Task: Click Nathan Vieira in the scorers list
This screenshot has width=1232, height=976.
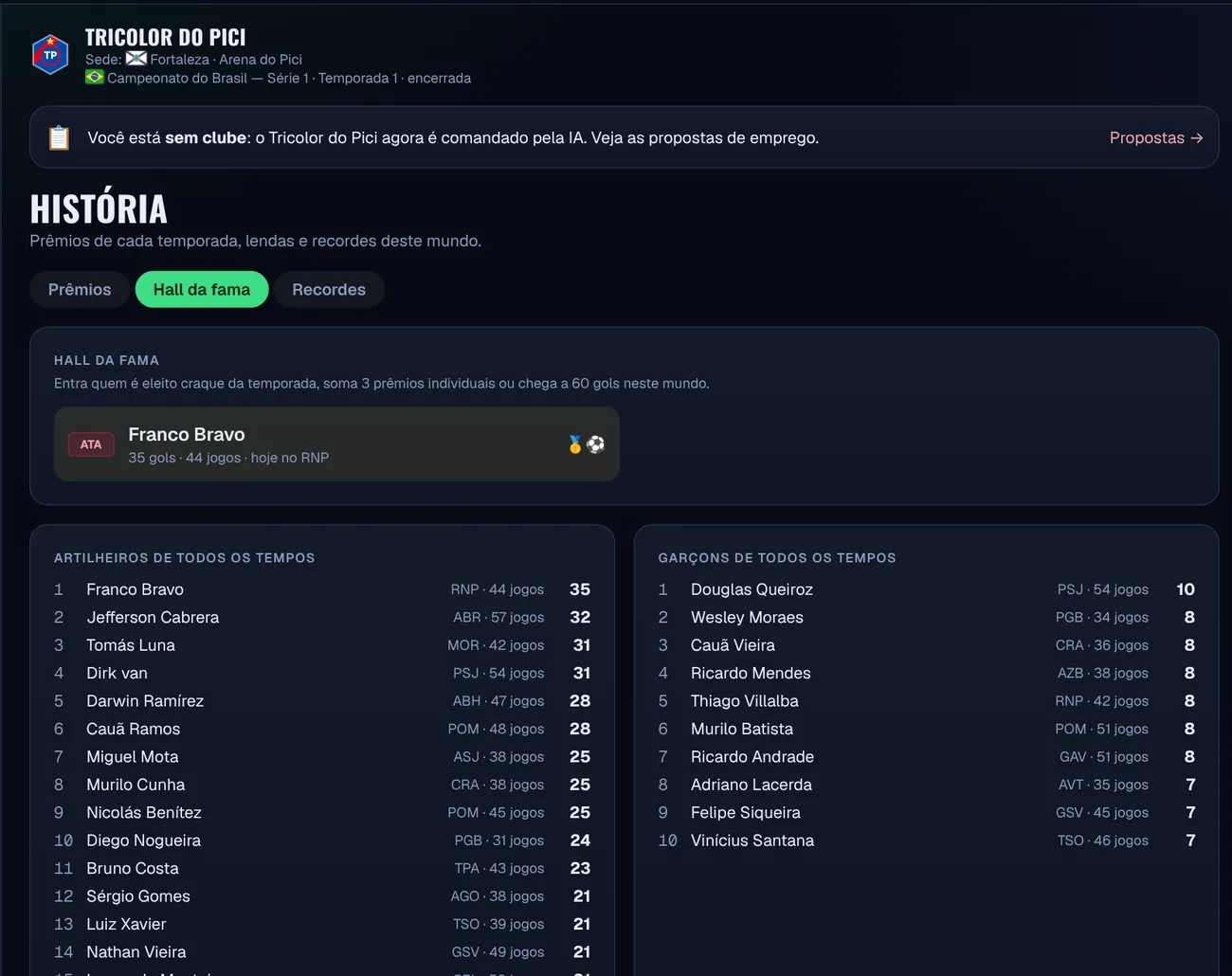Action: pos(322,952)
